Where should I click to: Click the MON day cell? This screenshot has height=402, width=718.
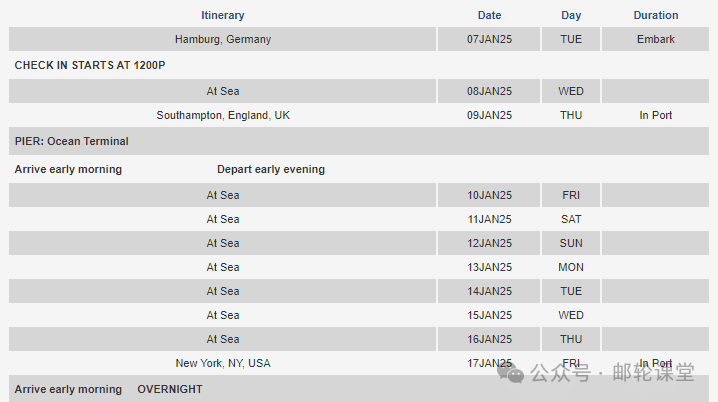pyautogui.click(x=571, y=267)
